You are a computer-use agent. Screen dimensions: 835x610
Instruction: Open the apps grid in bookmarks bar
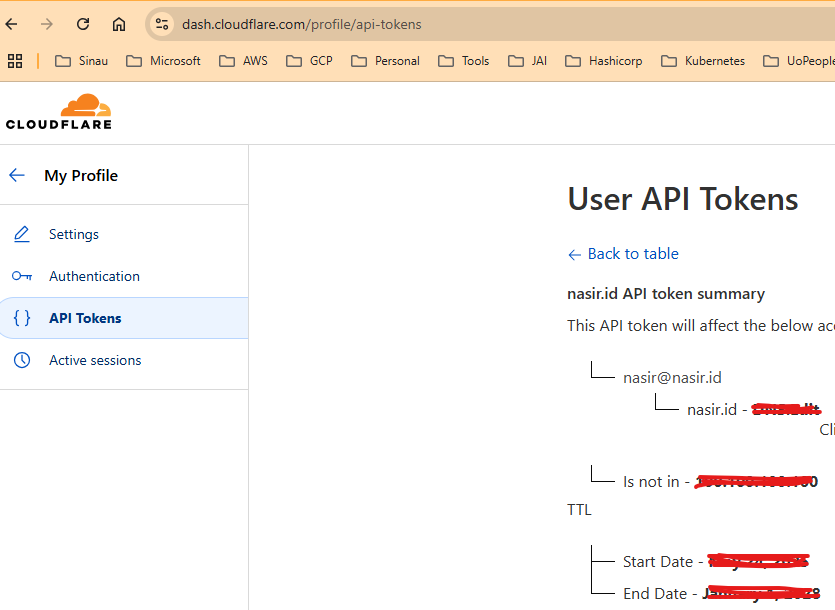point(15,61)
